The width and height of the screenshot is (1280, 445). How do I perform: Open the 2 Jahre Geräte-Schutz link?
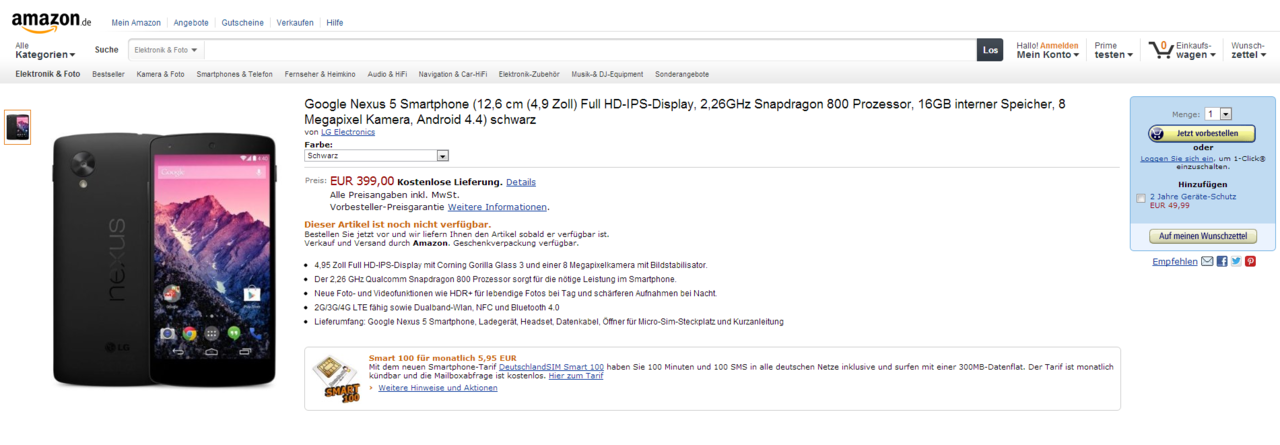1193,197
